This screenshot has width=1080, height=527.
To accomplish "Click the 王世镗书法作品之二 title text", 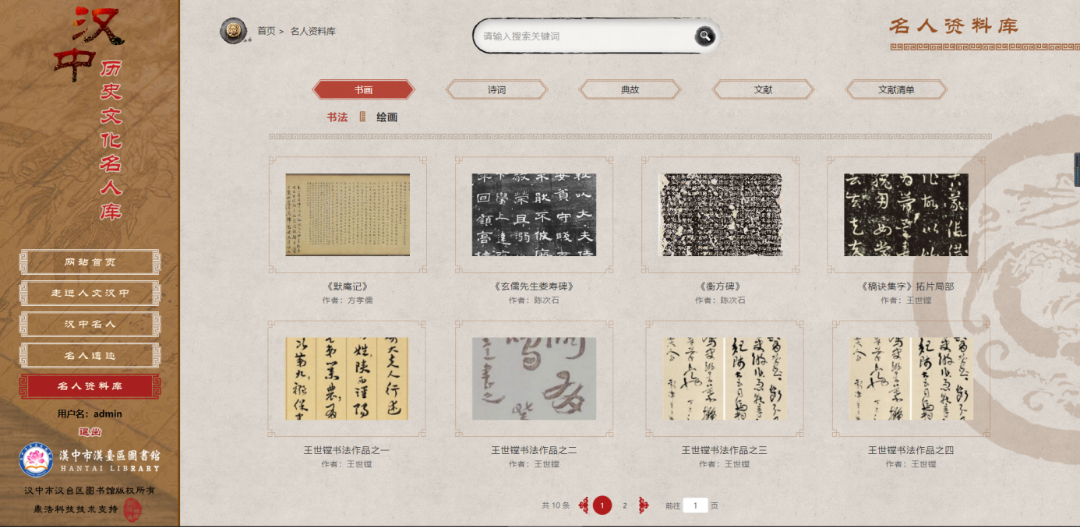I will [534, 451].
